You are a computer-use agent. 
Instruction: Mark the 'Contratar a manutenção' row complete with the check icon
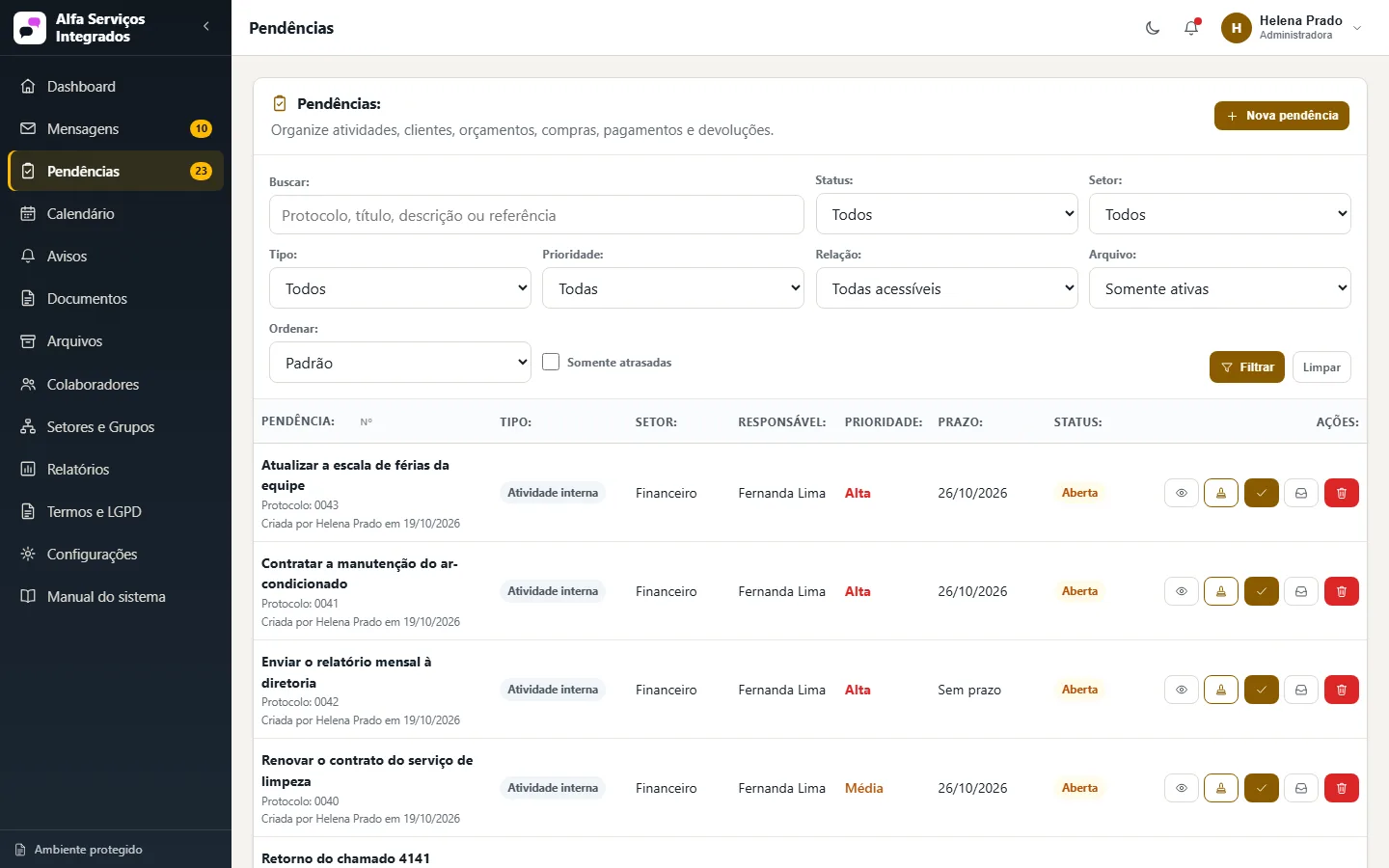click(1262, 591)
